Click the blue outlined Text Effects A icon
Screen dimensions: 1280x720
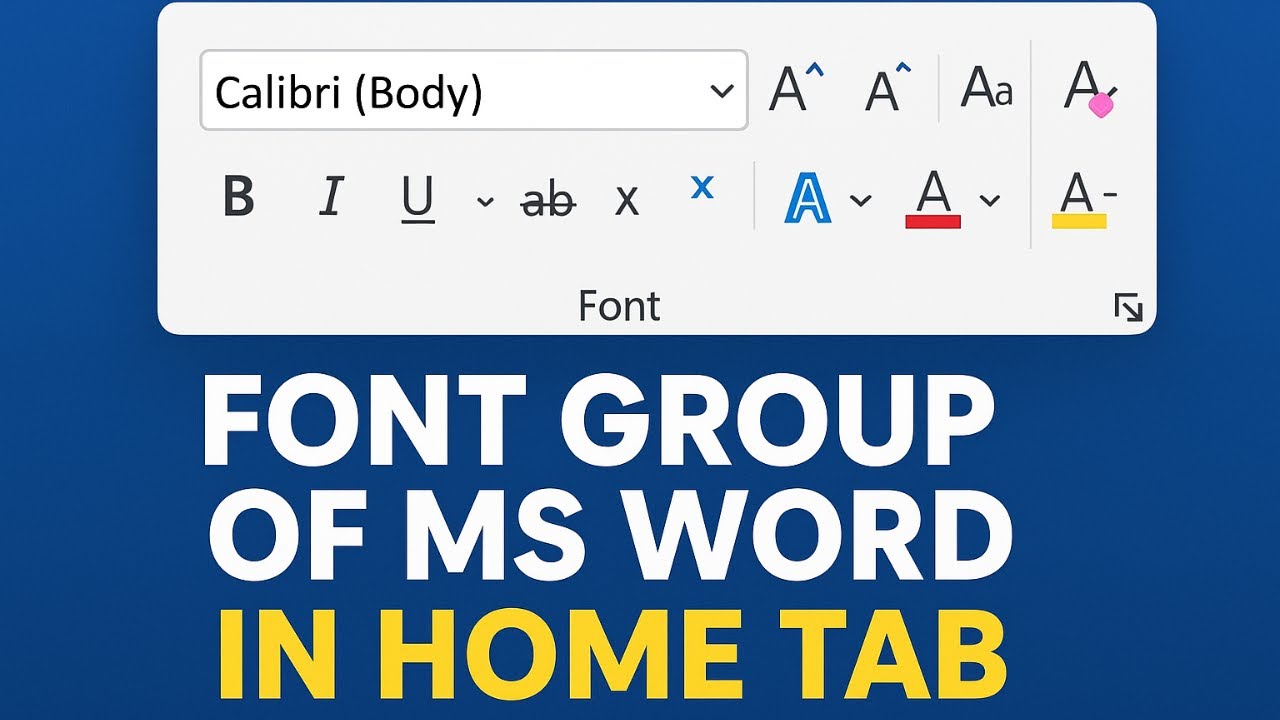pyautogui.click(x=807, y=196)
